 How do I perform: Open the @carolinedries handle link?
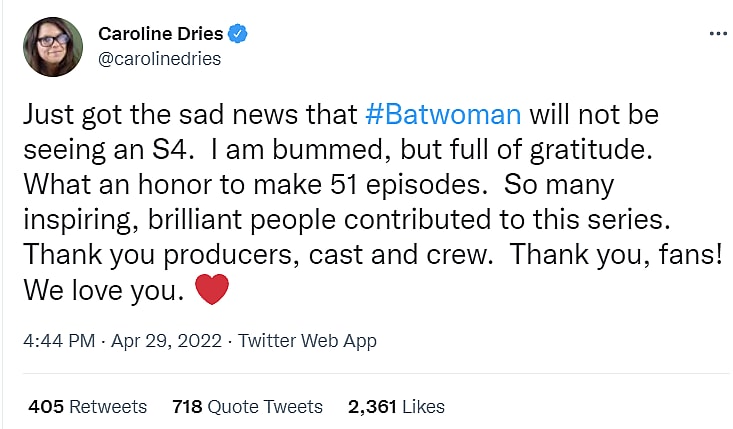[159, 58]
